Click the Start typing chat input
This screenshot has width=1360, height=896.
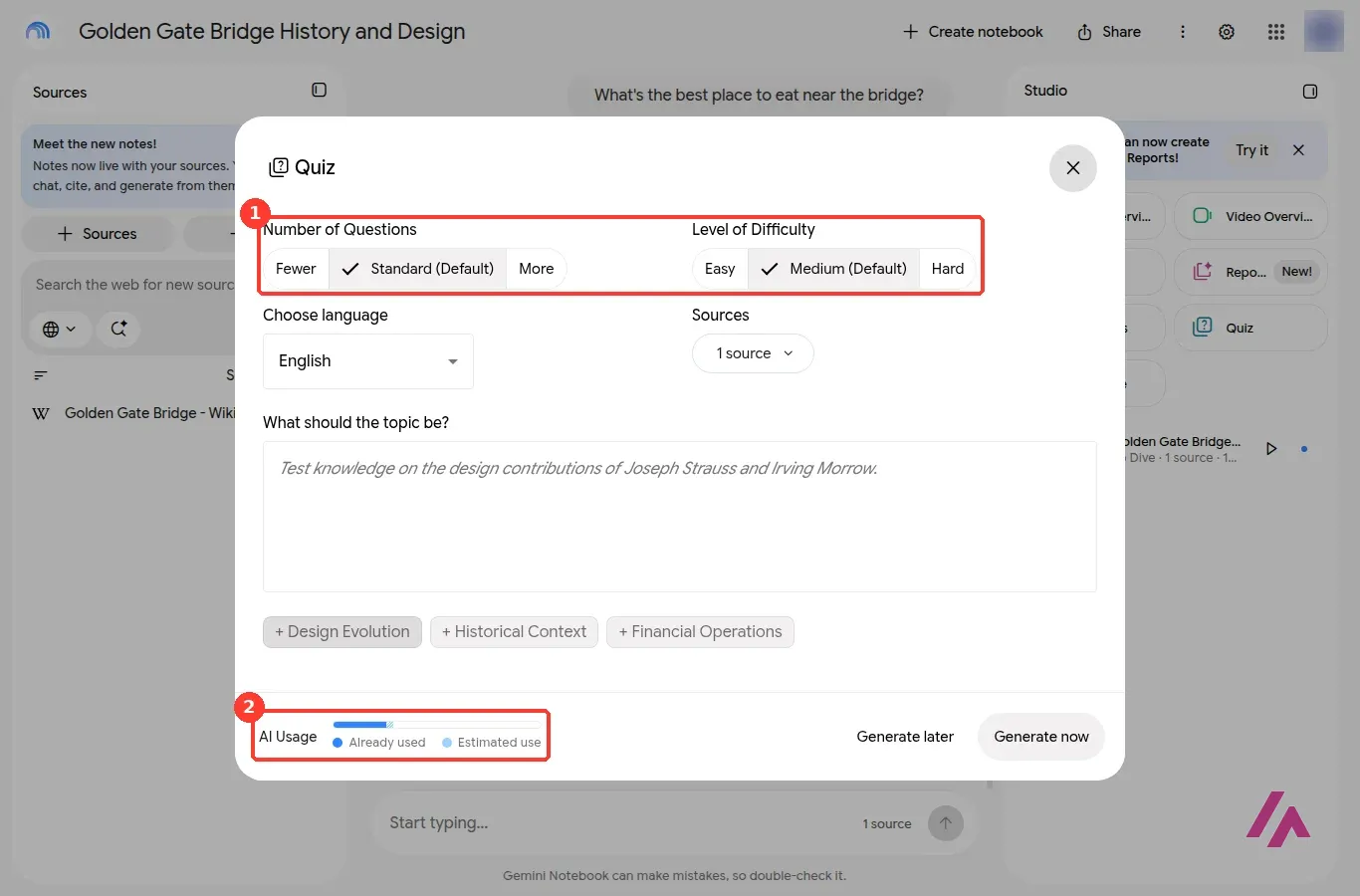[x=617, y=823]
